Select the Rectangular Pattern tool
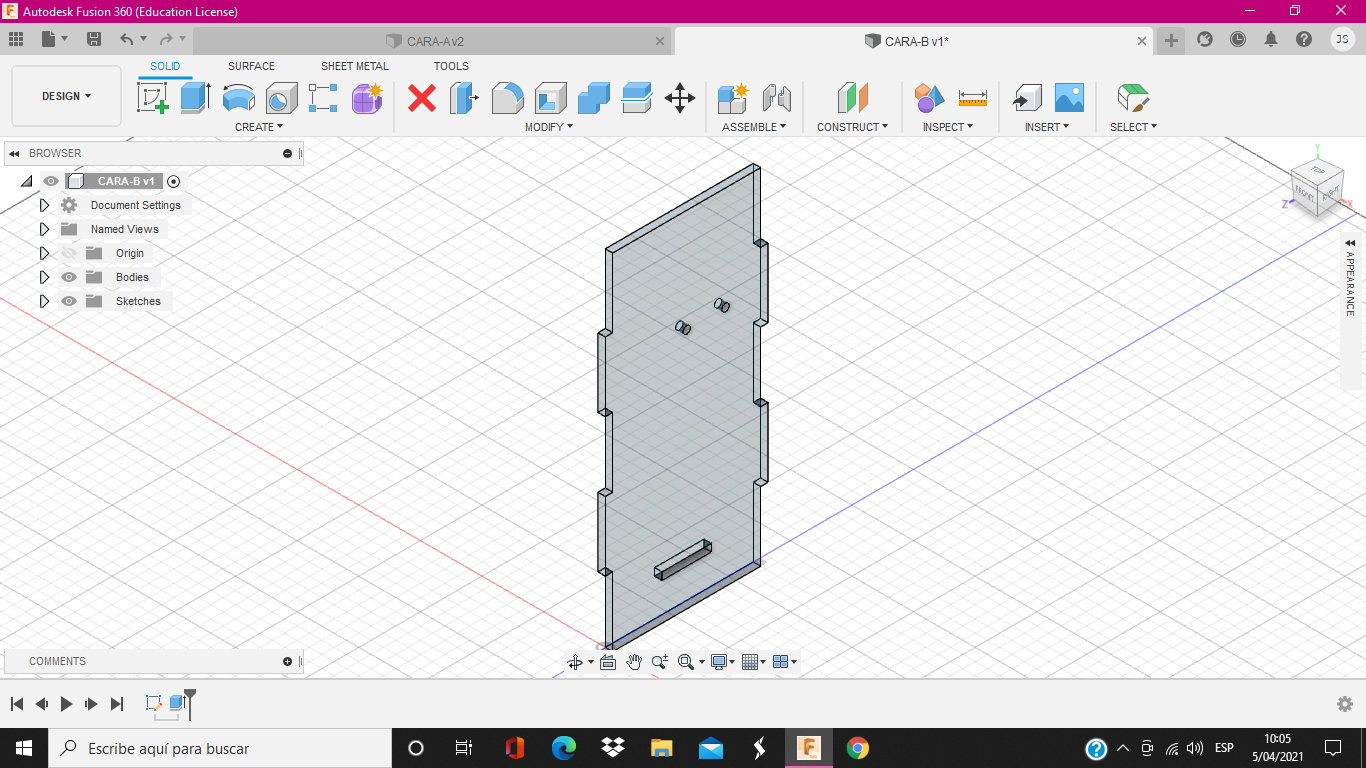The width and height of the screenshot is (1366, 768). [x=323, y=98]
